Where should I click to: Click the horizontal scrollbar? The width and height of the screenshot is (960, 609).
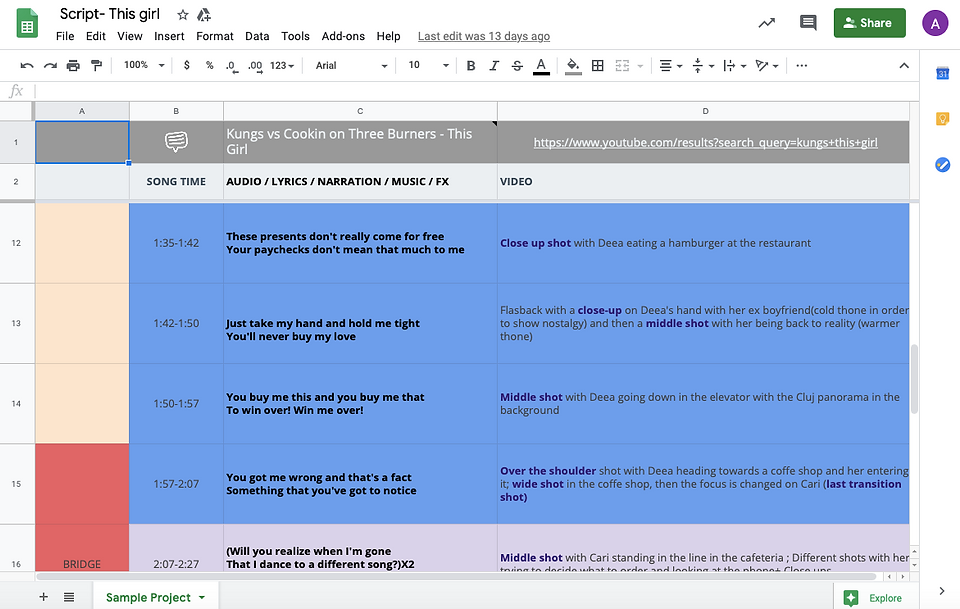456,577
